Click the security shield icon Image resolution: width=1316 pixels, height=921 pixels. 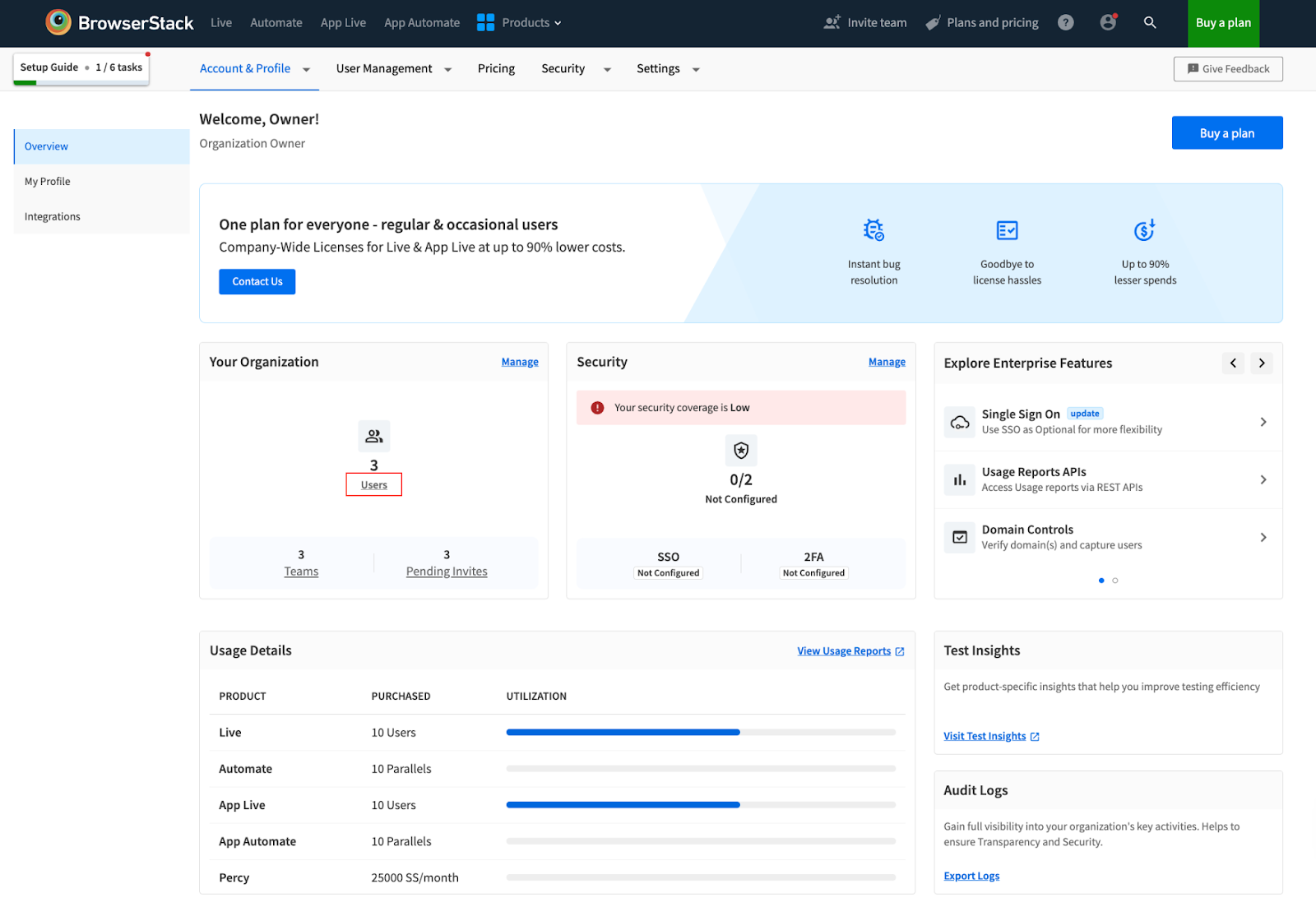(741, 451)
